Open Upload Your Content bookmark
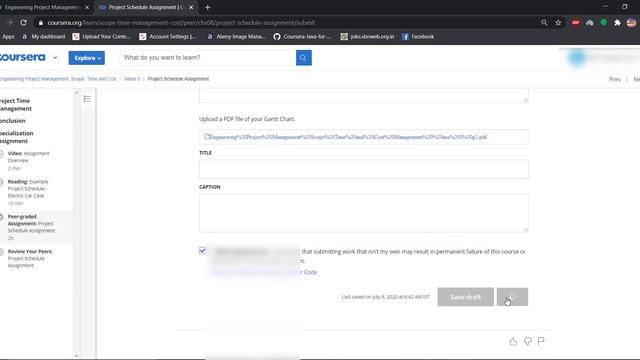This screenshot has height=360, width=640. point(101,37)
